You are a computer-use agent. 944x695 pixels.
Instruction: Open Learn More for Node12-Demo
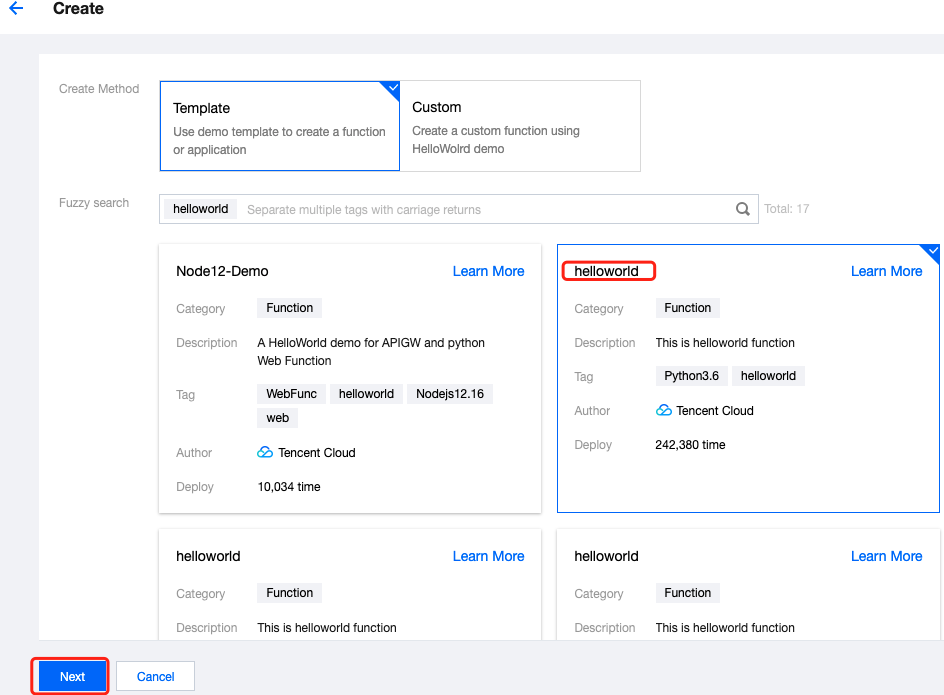(488, 272)
